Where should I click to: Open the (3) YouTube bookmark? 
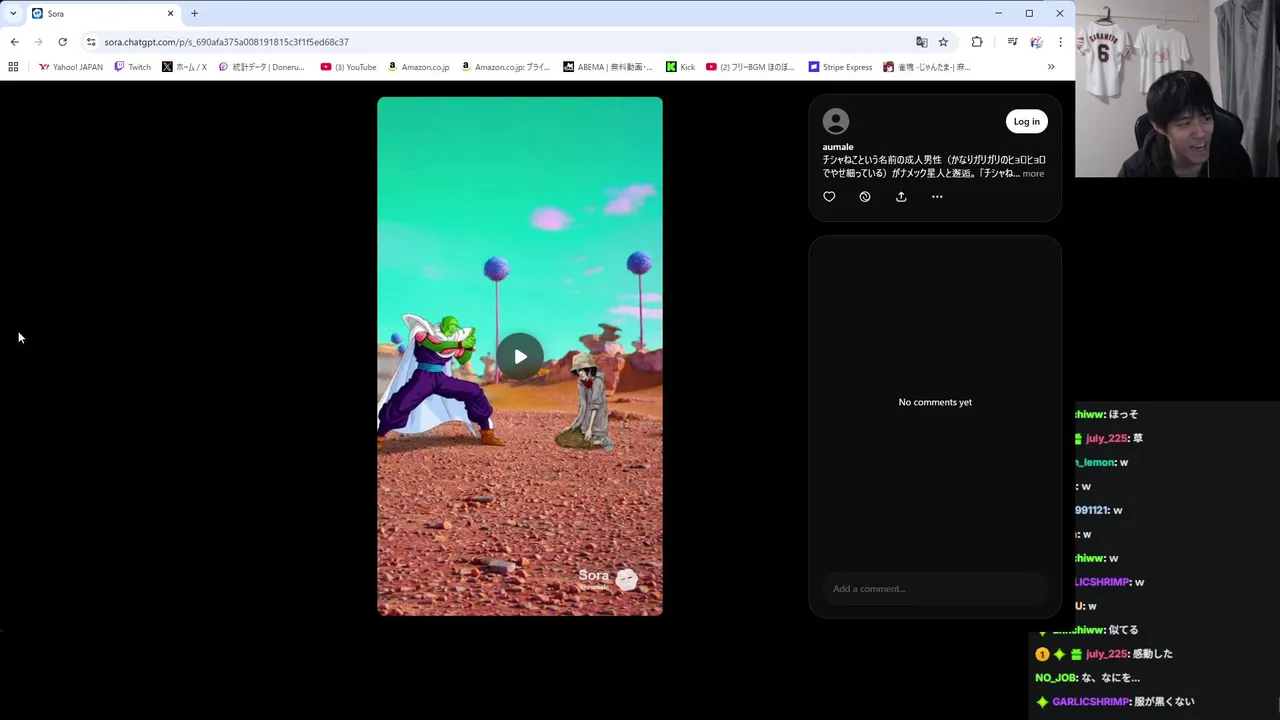coord(348,67)
